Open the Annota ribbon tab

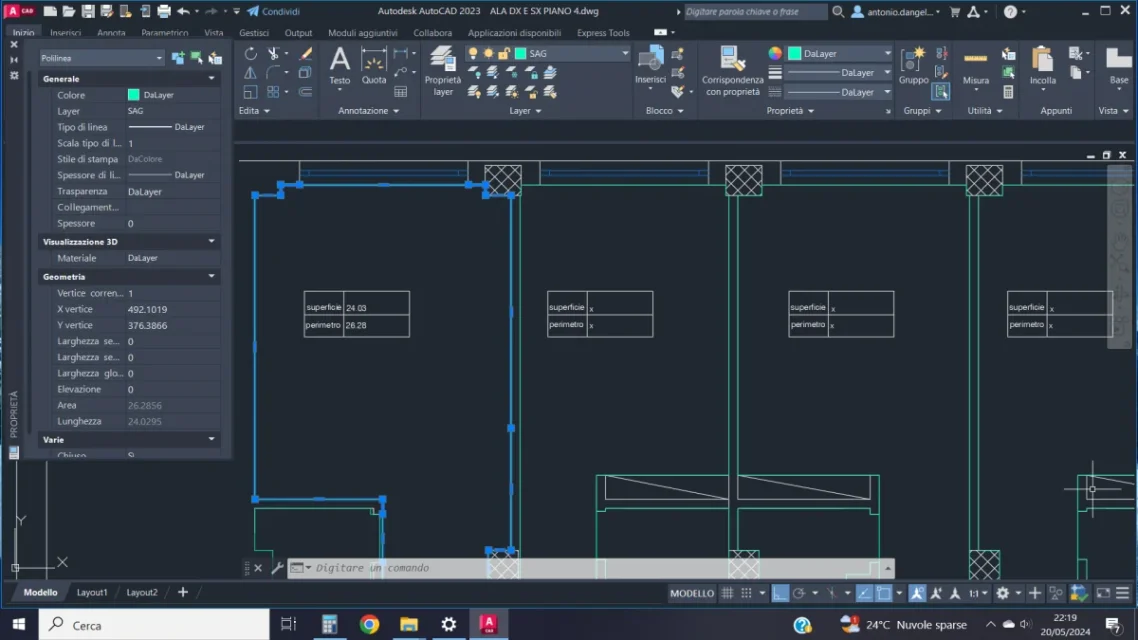pyautogui.click(x=111, y=33)
